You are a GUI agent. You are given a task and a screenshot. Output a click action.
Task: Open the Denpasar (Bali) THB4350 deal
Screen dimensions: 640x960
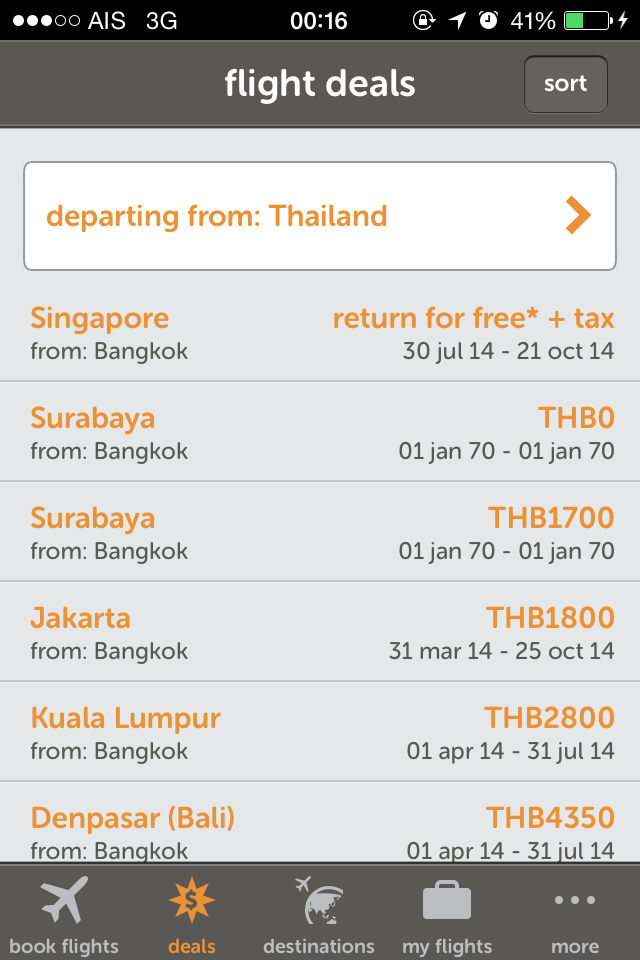click(x=320, y=830)
